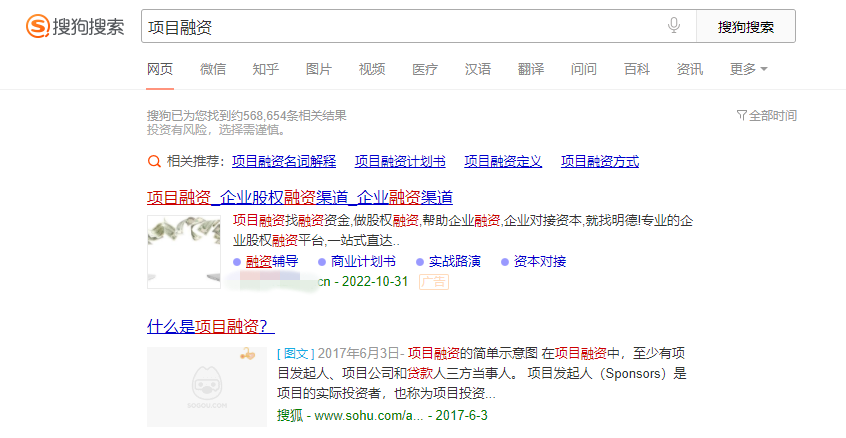Activate voice search microphone icon
The width and height of the screenshot is (846, 438).
pyautogui.click(x=673, y=25)
